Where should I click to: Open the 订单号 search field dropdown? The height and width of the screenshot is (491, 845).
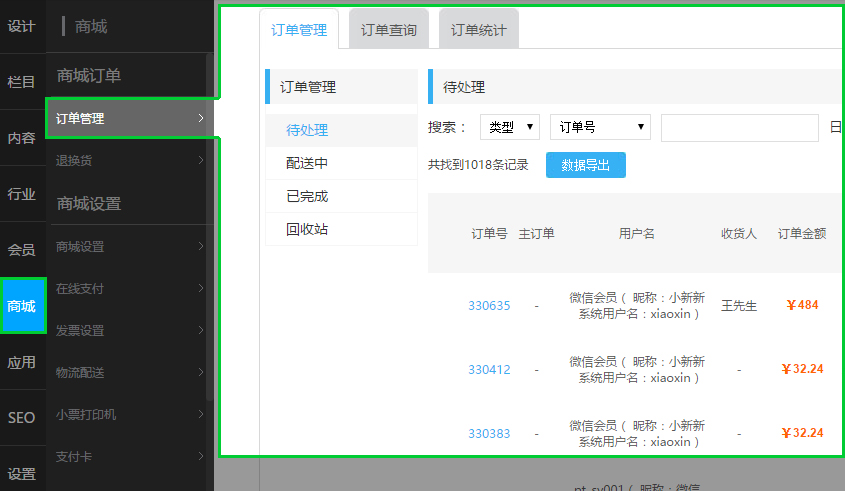[x=600, y=127]
